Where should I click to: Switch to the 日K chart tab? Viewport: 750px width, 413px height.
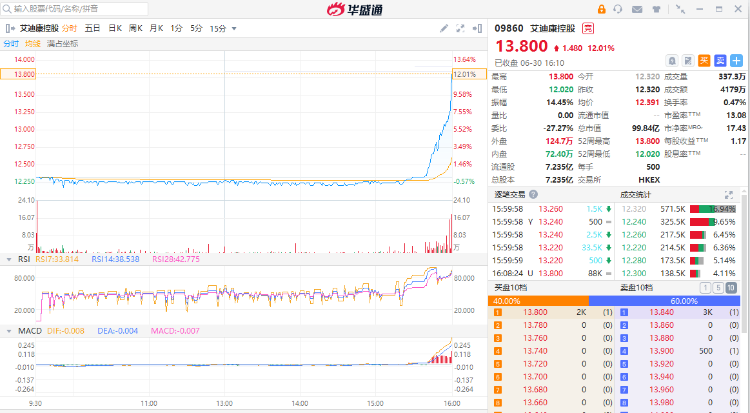pyautogui.click(x=115, y=29)
